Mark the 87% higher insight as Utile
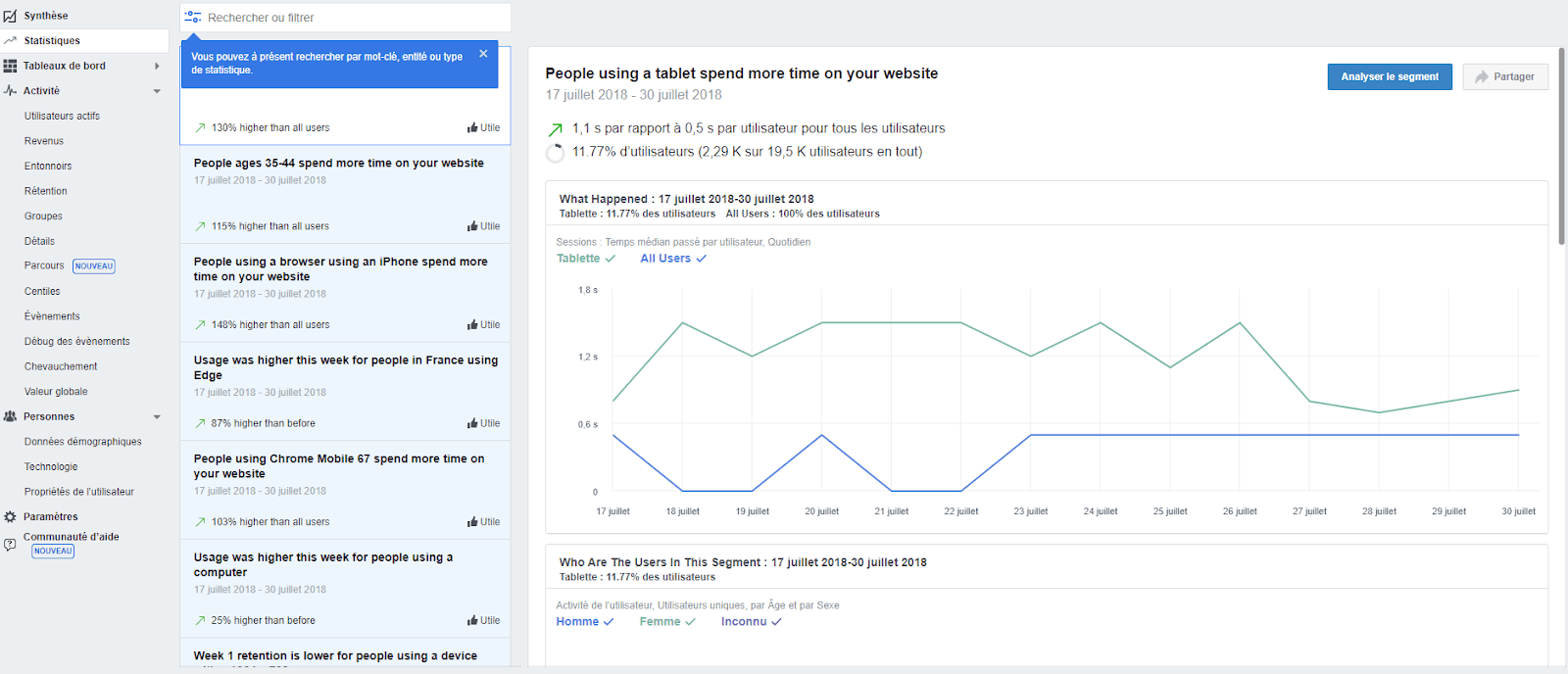Image resolution: width=1568 pixels, height=674 pixels. (483, 423)
